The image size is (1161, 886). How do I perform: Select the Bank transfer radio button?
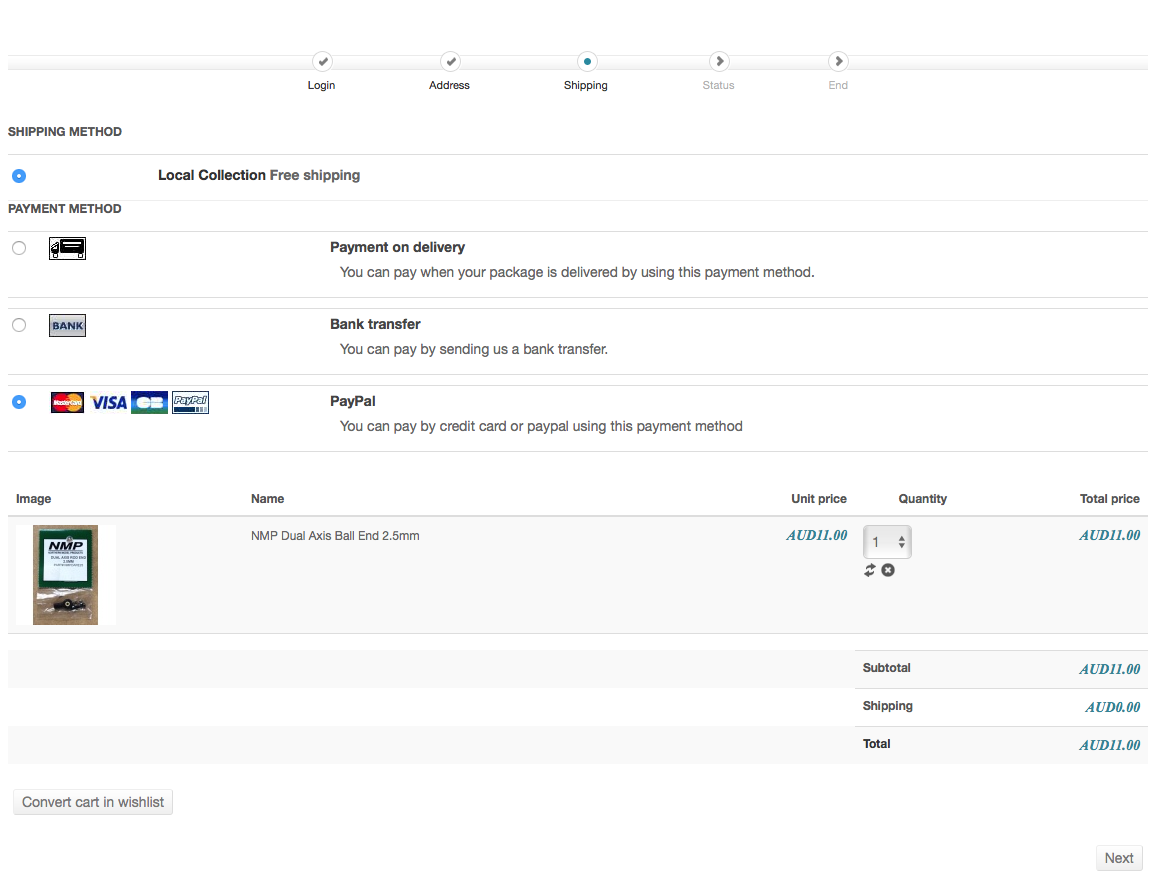(19, 325)
